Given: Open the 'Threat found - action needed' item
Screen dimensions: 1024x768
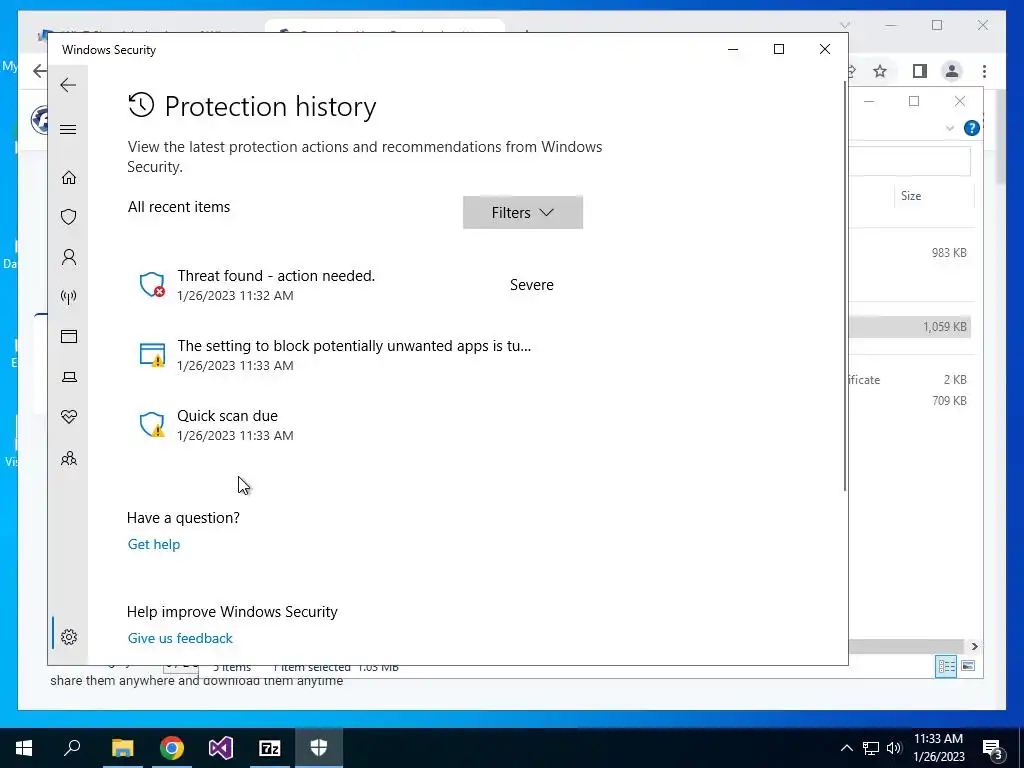Looking at the screenshot, I should point(355,285).
